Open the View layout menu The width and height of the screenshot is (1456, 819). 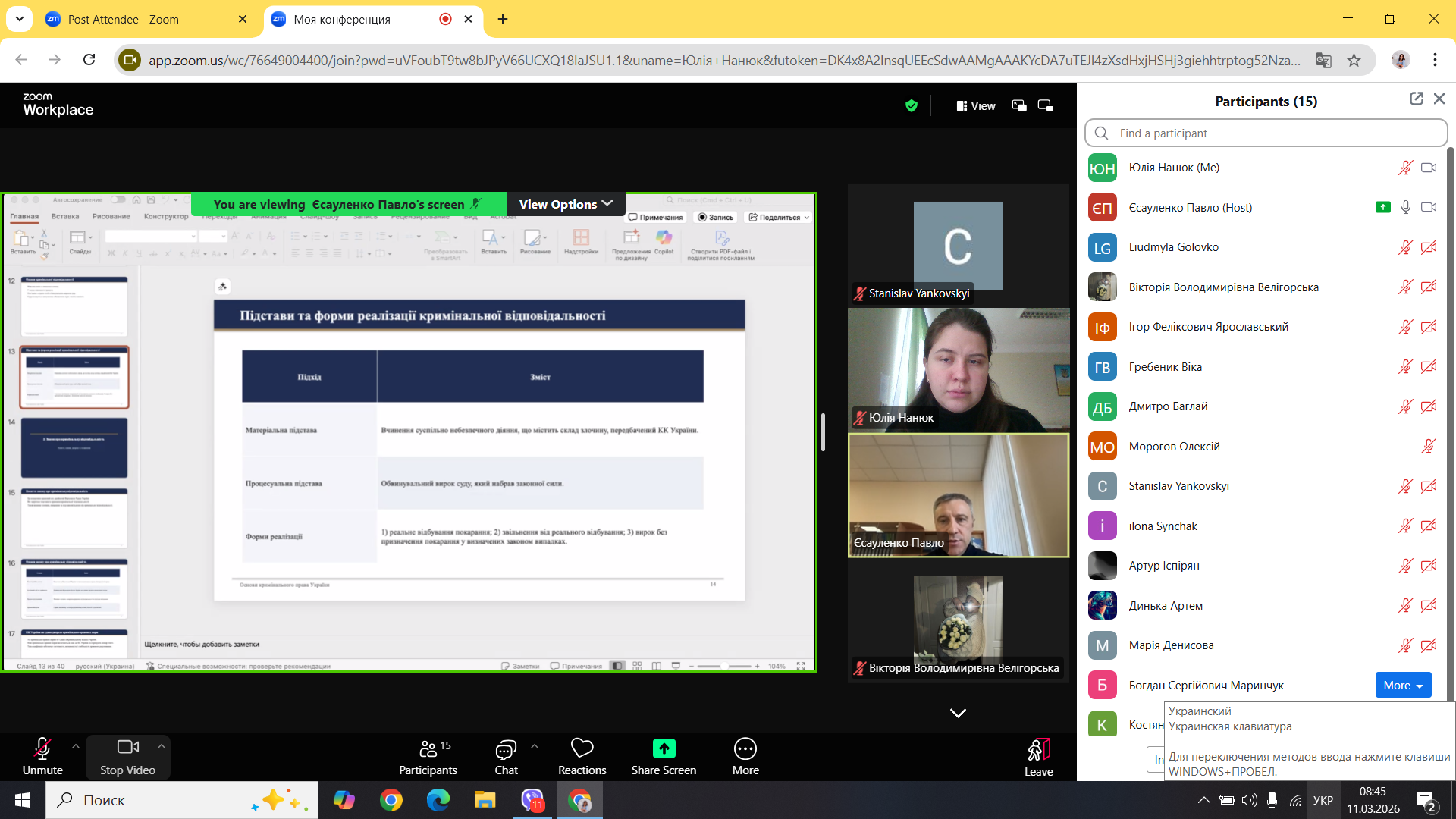pyautogui.click(x=976, y=106)
